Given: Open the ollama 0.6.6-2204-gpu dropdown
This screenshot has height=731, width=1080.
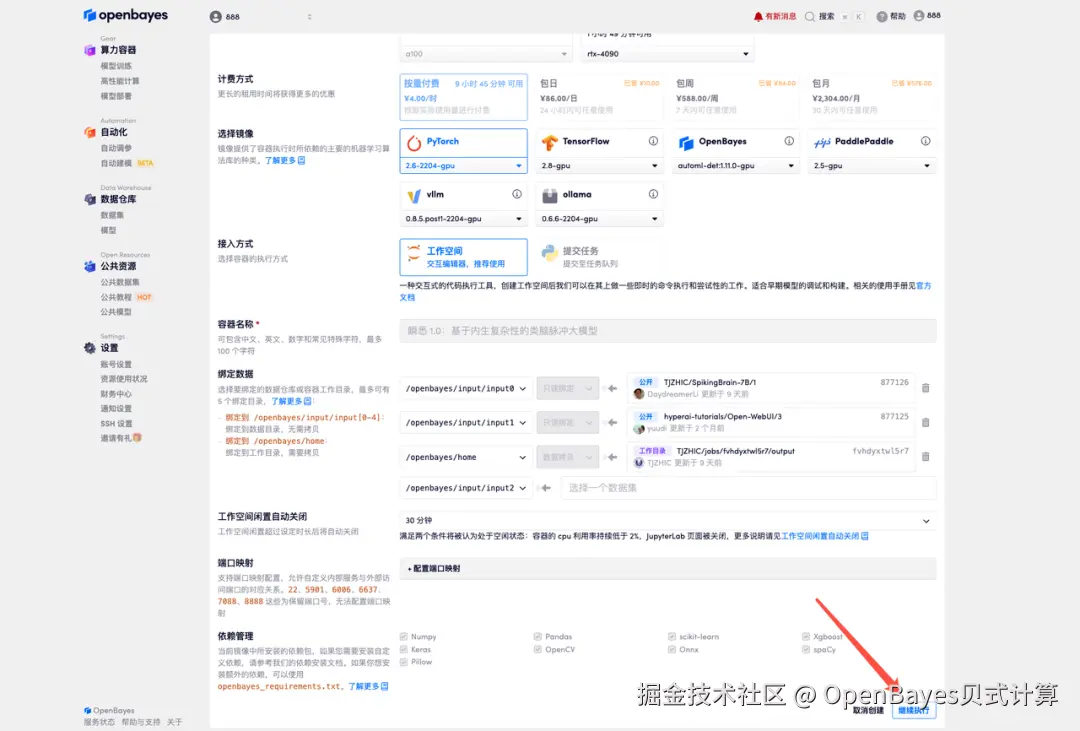Looking at the screenshot, I should [599, 219].
